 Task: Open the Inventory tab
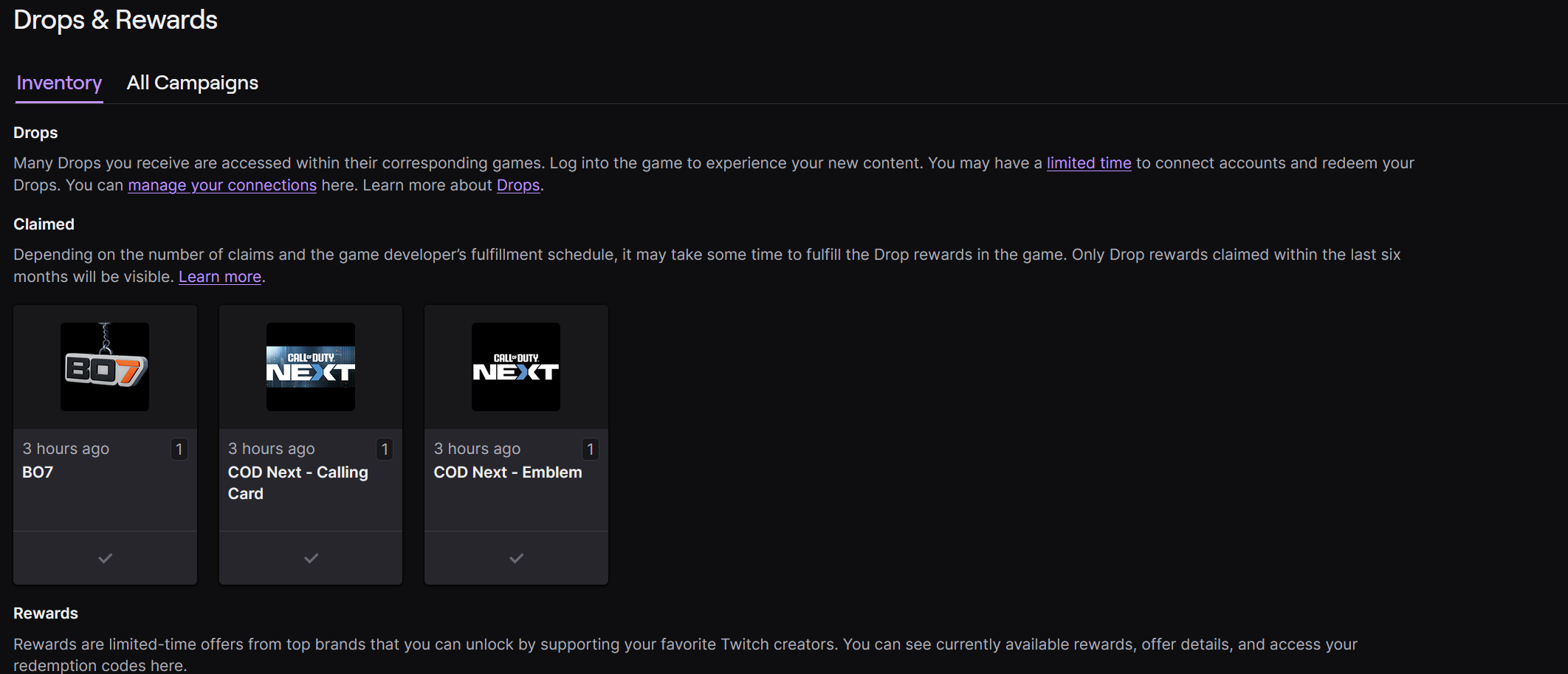59,83
